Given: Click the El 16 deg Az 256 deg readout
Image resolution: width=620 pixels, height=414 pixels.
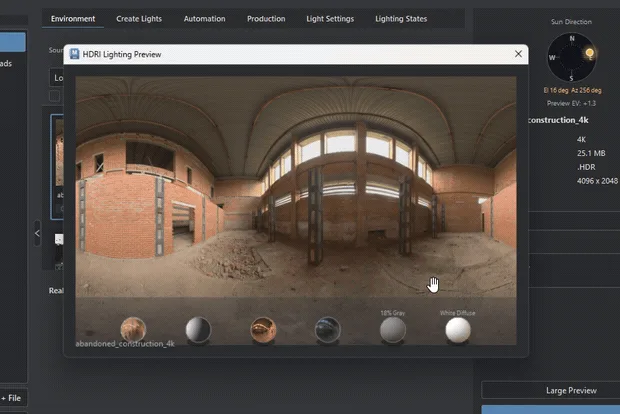Looking at the screenshot, I should coord(573,90).
